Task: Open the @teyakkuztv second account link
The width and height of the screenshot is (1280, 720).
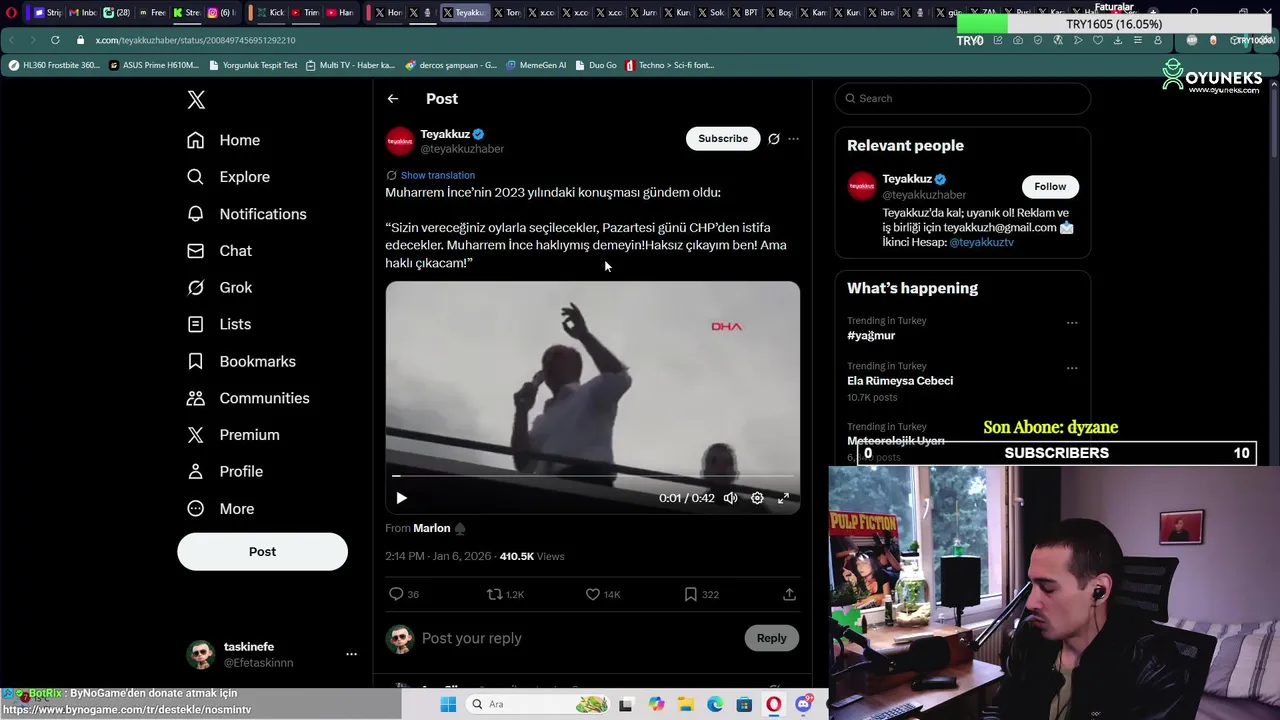Action: [x=982, y=242]
